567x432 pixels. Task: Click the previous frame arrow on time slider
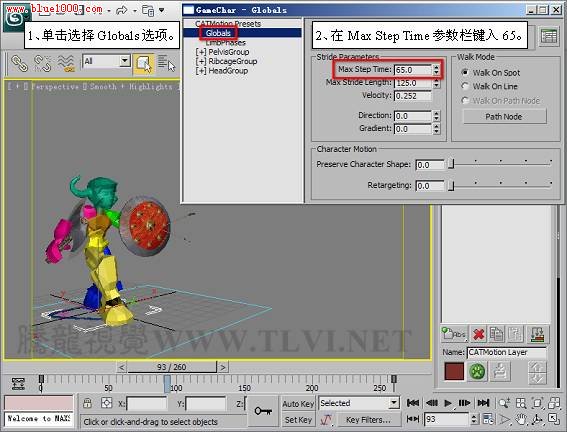121,367
